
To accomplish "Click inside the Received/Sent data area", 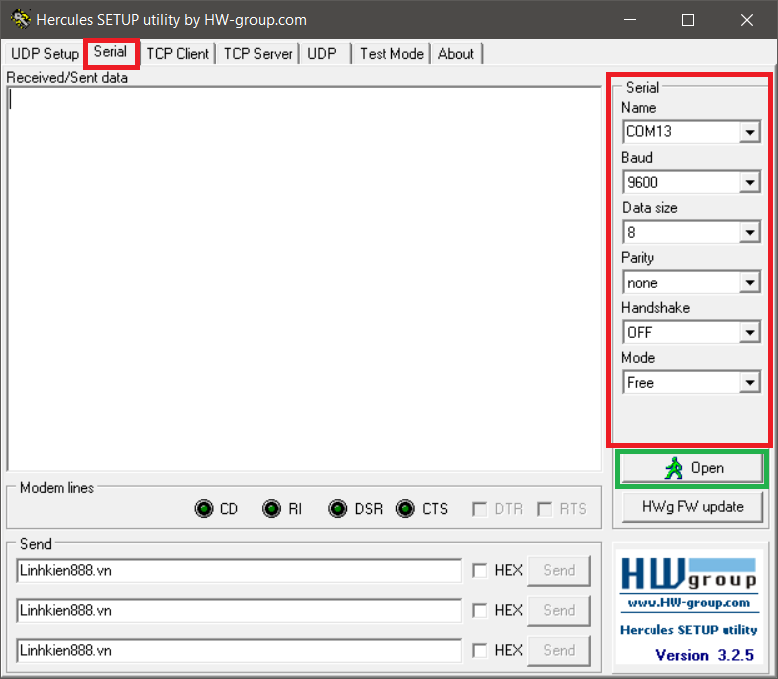I will coord(304,279).
